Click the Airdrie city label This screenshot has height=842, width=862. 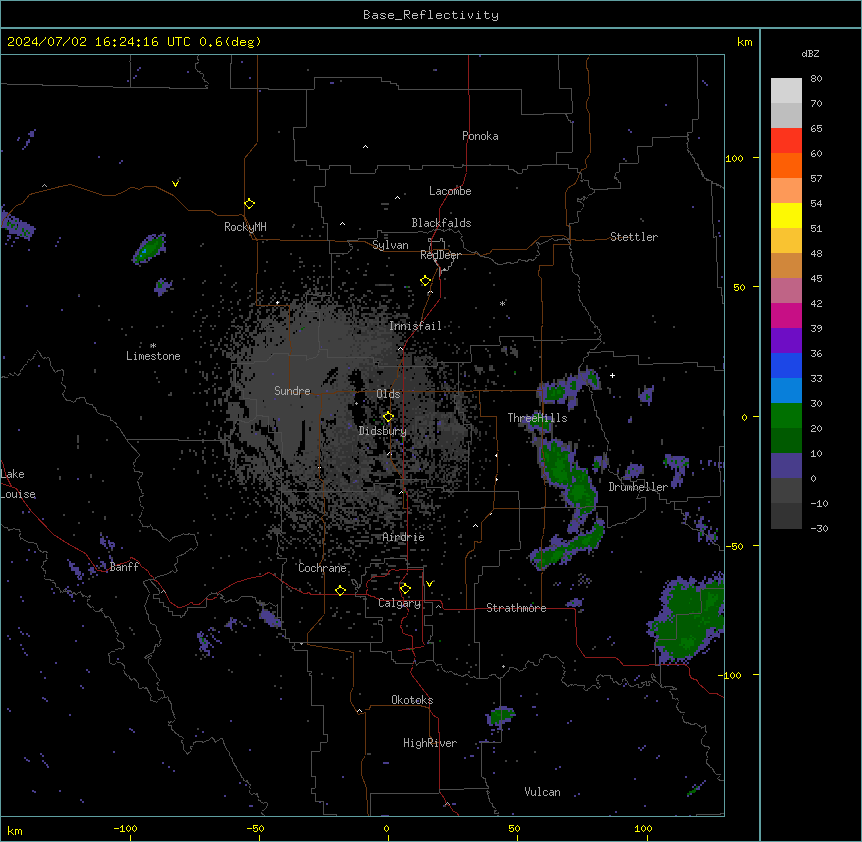pyautogui.click(x=403, y=537)
